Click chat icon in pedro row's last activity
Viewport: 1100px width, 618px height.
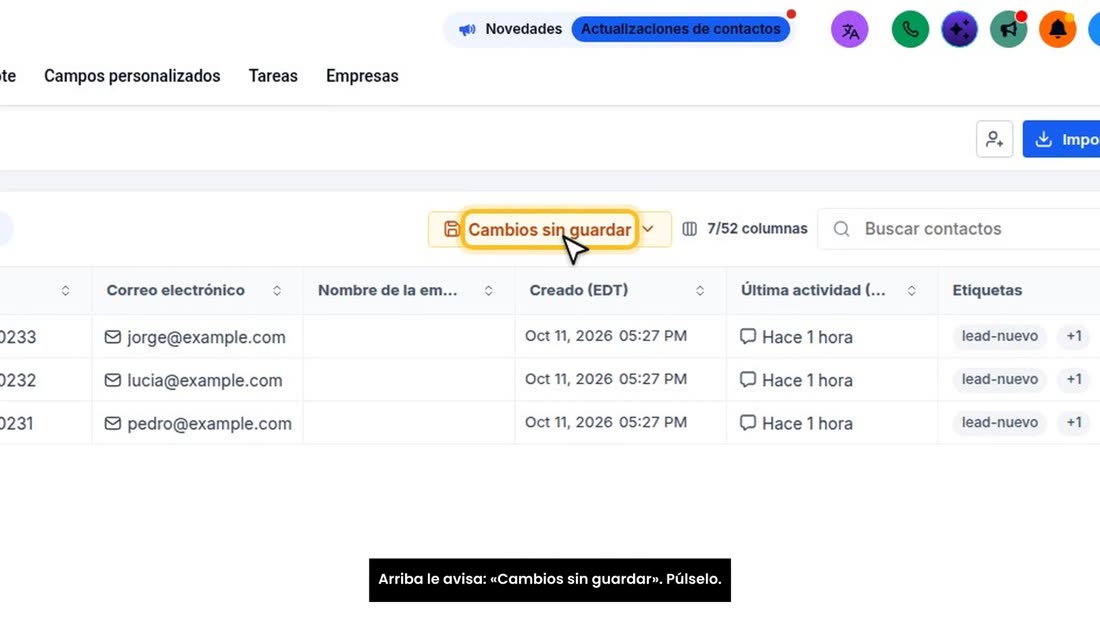(748, 423)
